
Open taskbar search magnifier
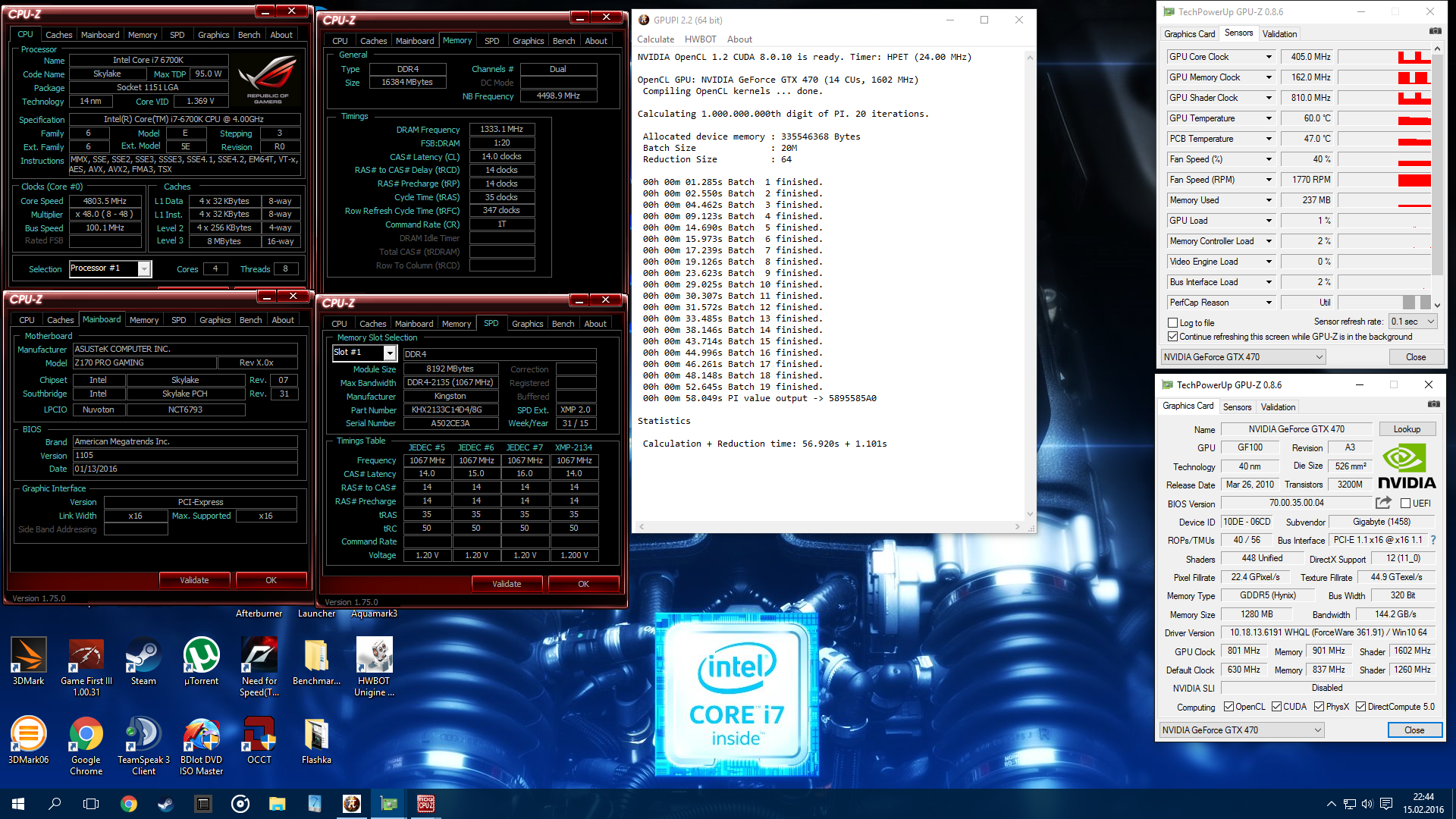pos(55,804)
